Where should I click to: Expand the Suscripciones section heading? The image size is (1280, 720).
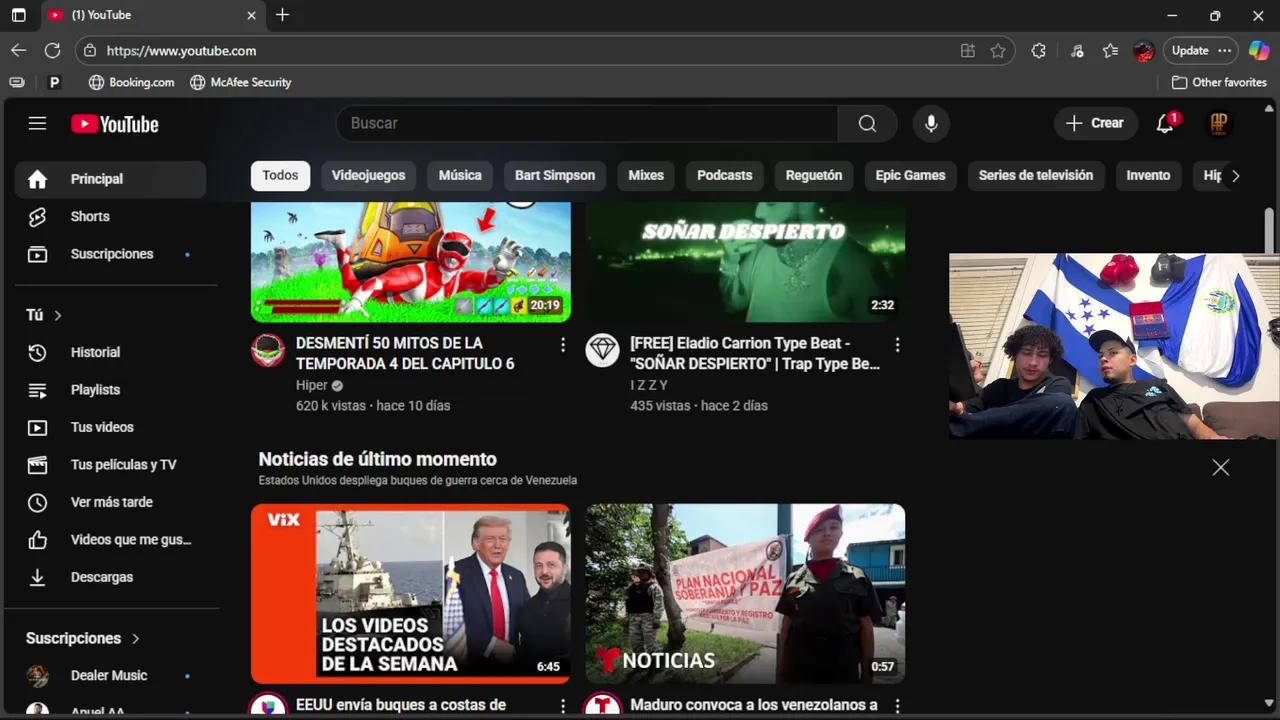[83, 638]
